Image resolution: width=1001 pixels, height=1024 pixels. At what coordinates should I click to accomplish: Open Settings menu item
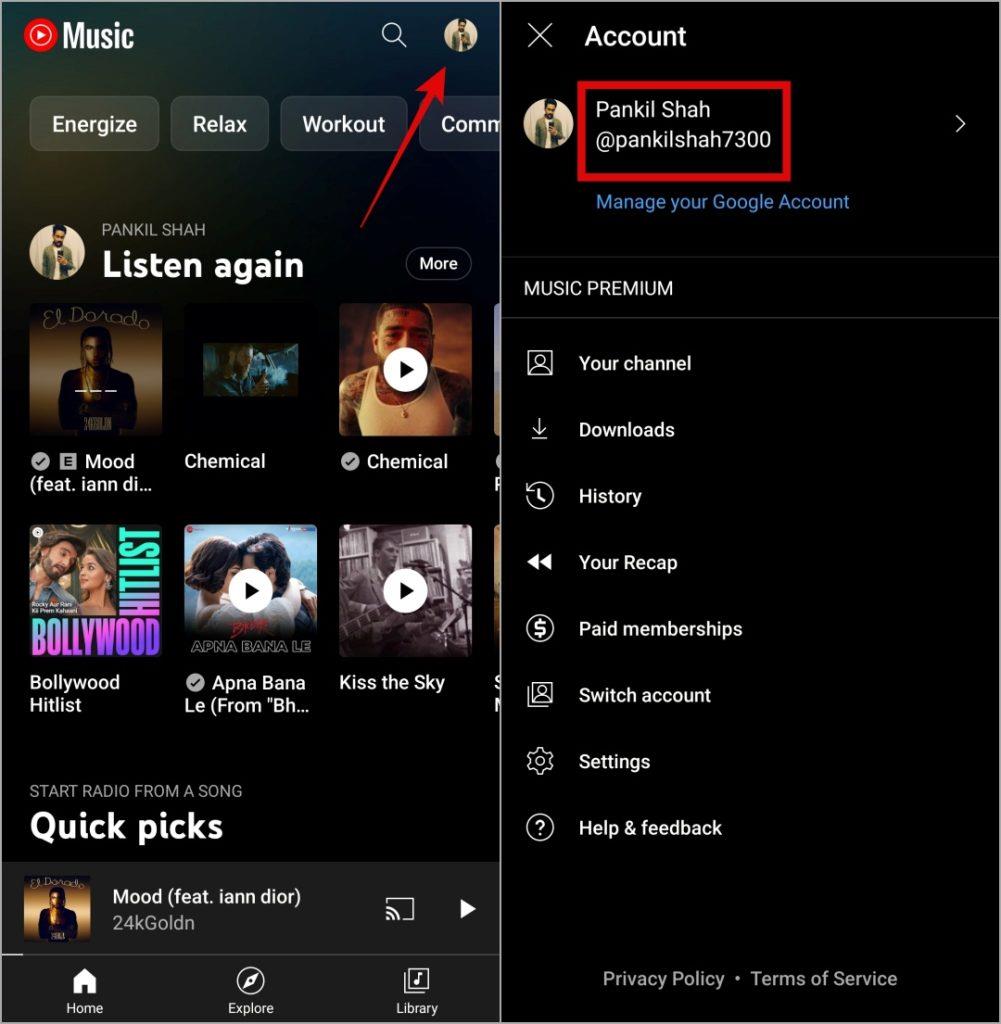(750, 761)
